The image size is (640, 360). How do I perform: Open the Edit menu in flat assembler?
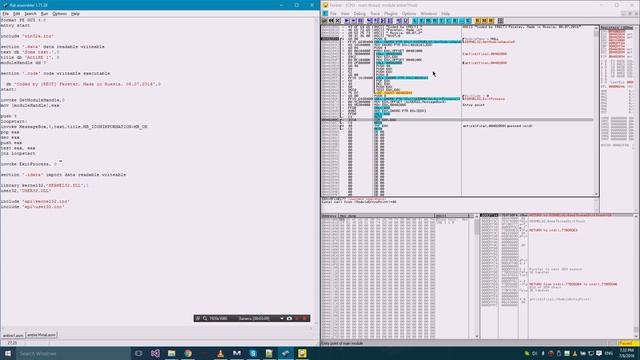pos(16,14)
